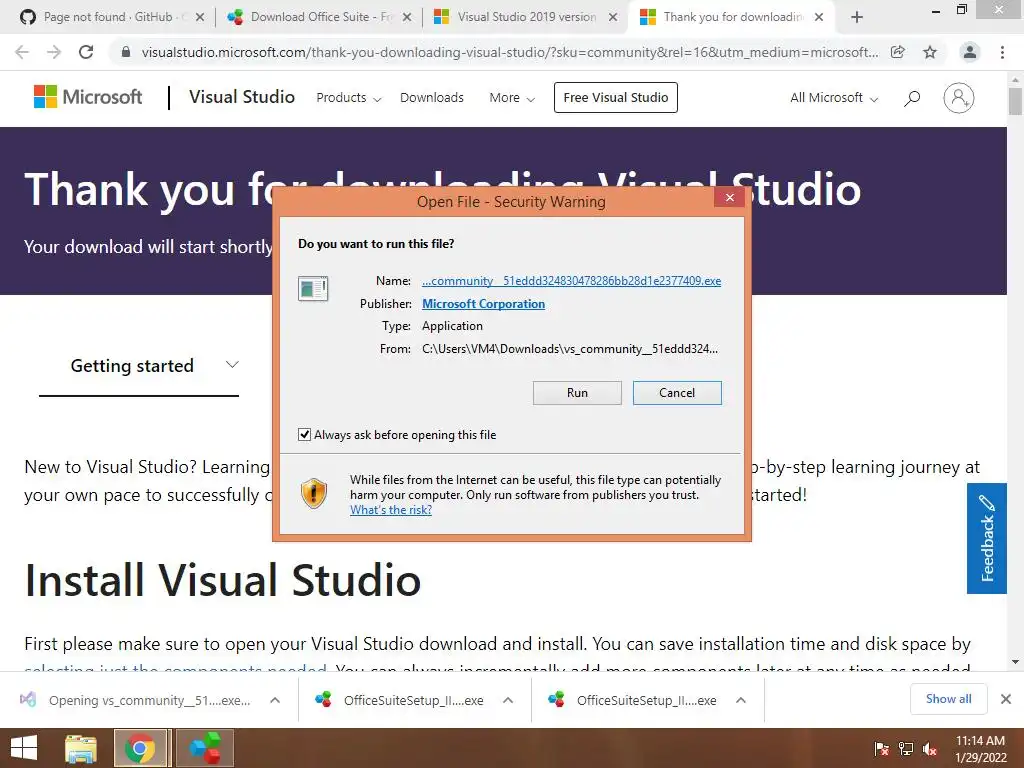Image resolution: width=1024 pixels, height=768 pixels.
Task: Switch to the Visual Studio 2019 version tab
Action: point(526,17)
